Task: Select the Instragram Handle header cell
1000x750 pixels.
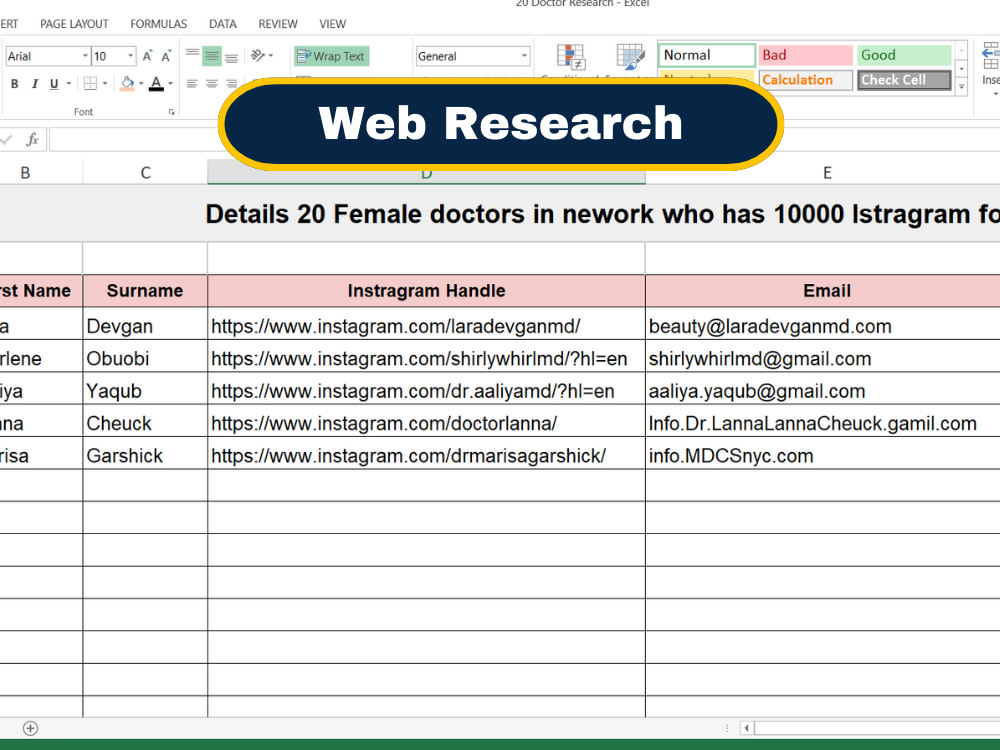Action: [426, 291]
